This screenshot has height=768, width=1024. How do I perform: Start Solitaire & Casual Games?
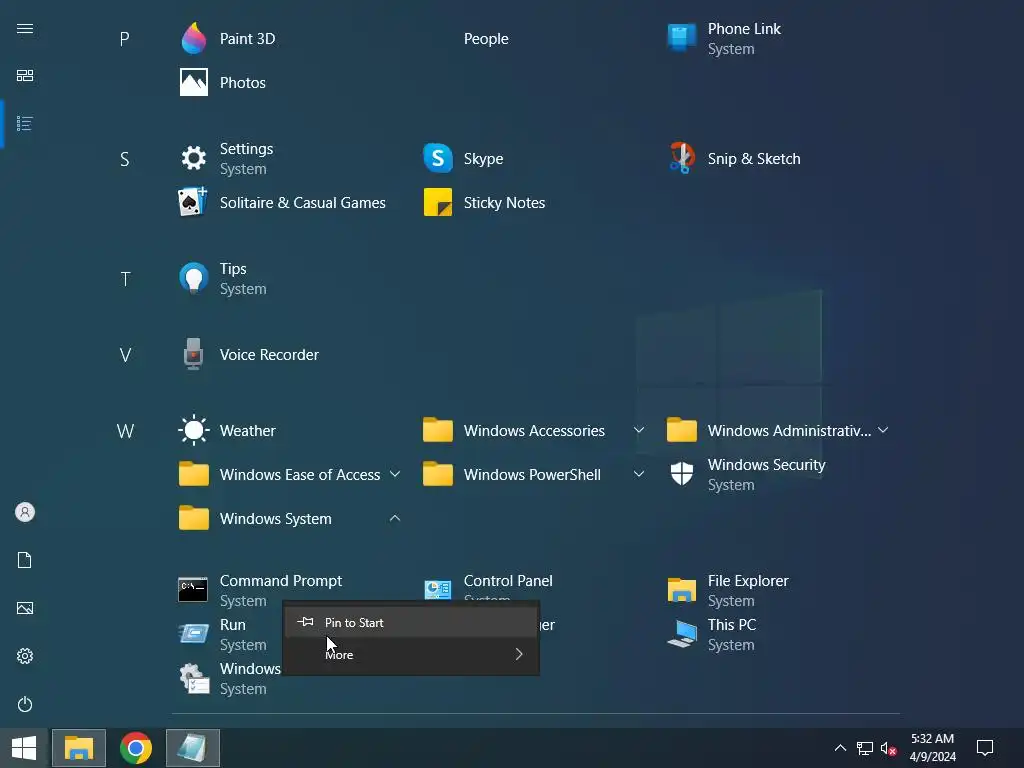[x=282, y=202]
